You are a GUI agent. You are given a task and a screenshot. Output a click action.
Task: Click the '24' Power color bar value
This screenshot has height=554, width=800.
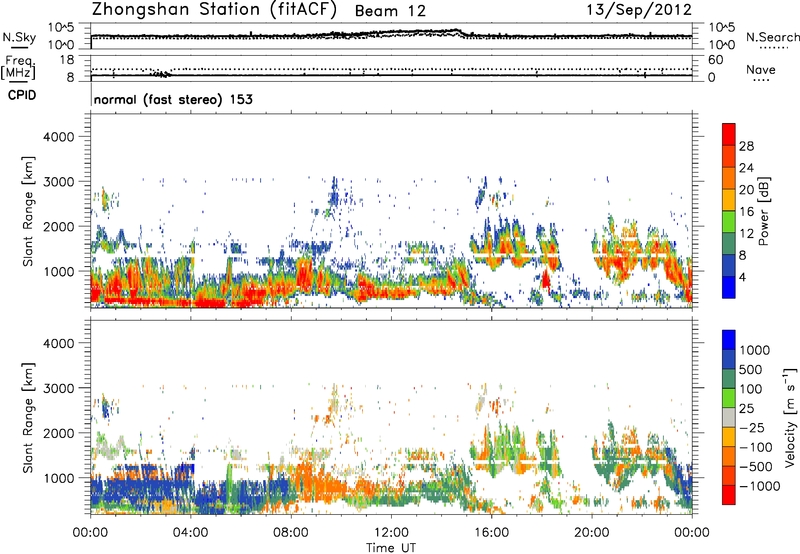click(746, 168)
